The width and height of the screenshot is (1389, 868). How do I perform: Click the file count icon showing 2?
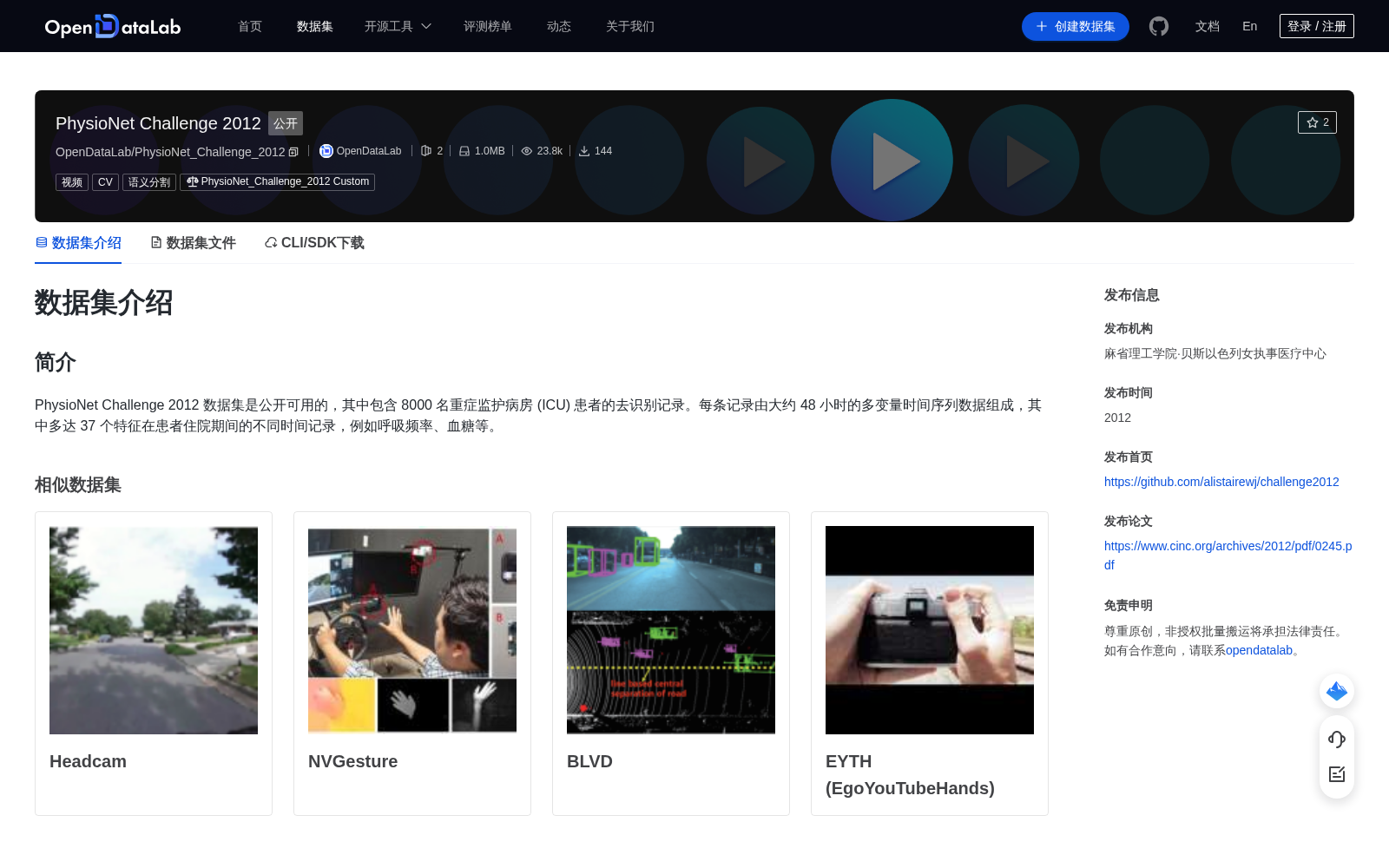click(x=426, y=151)
